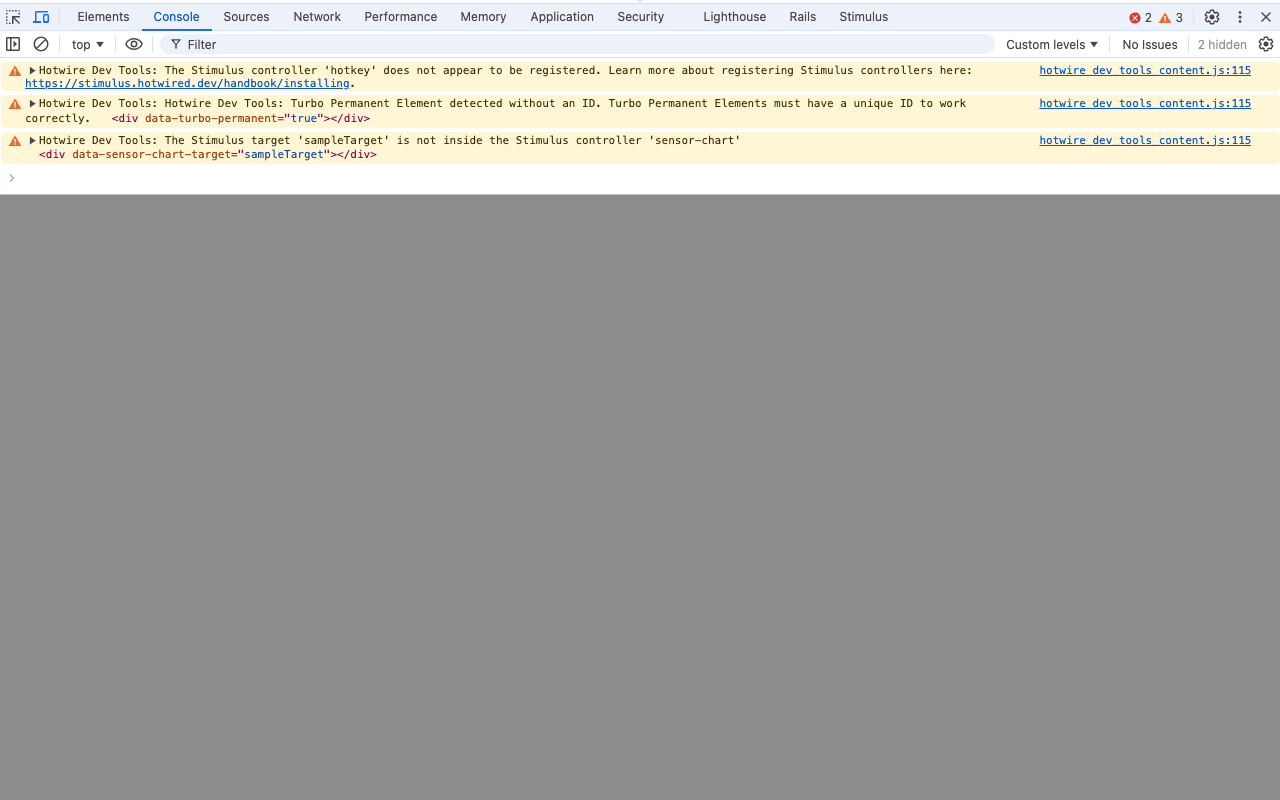Open the stimulus.hotwired.dev installing handbook link
1280x800 pixels.
coord(186,83)
